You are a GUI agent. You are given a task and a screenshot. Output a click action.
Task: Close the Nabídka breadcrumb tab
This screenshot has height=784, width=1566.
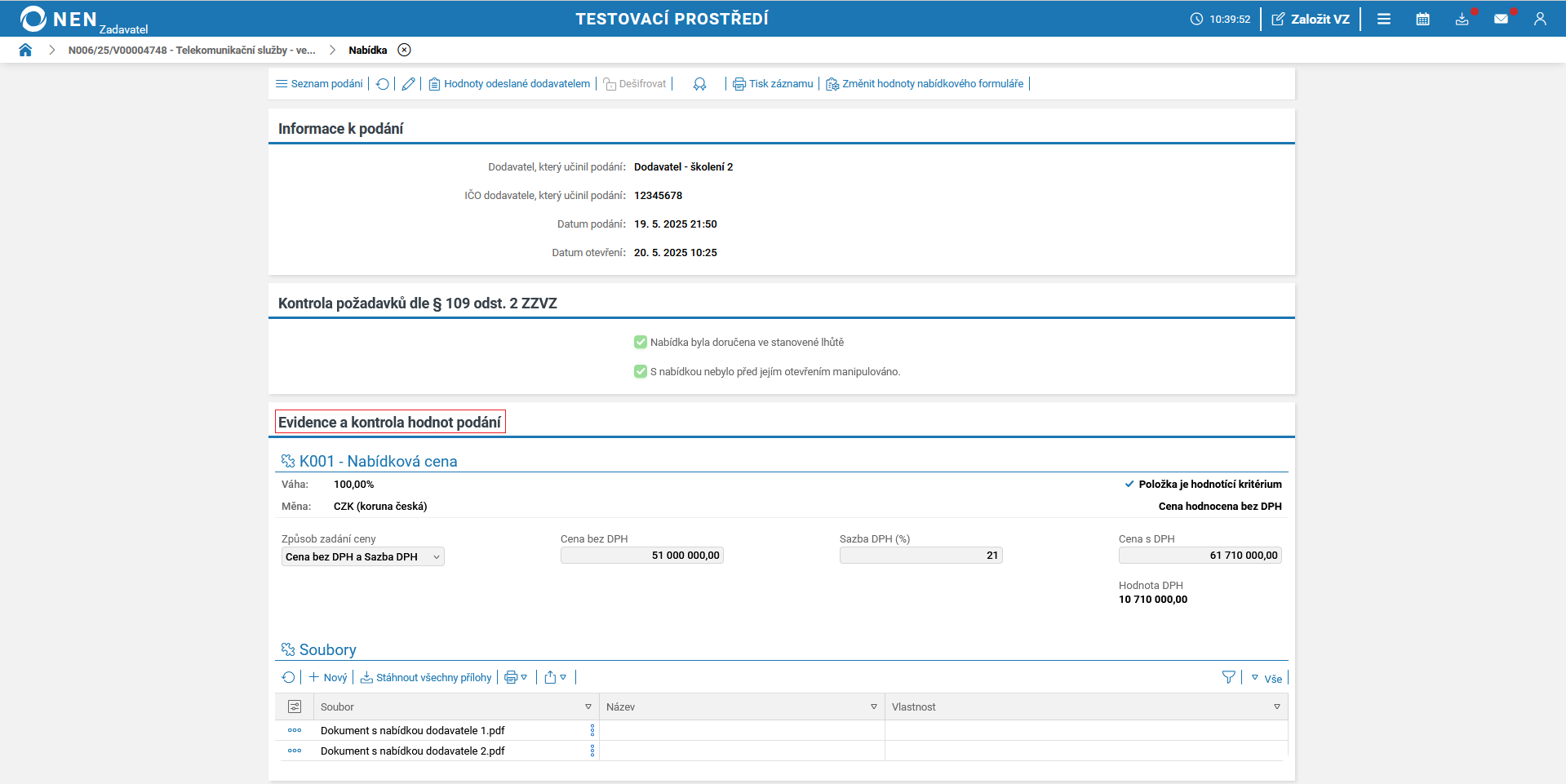(404, 50)
